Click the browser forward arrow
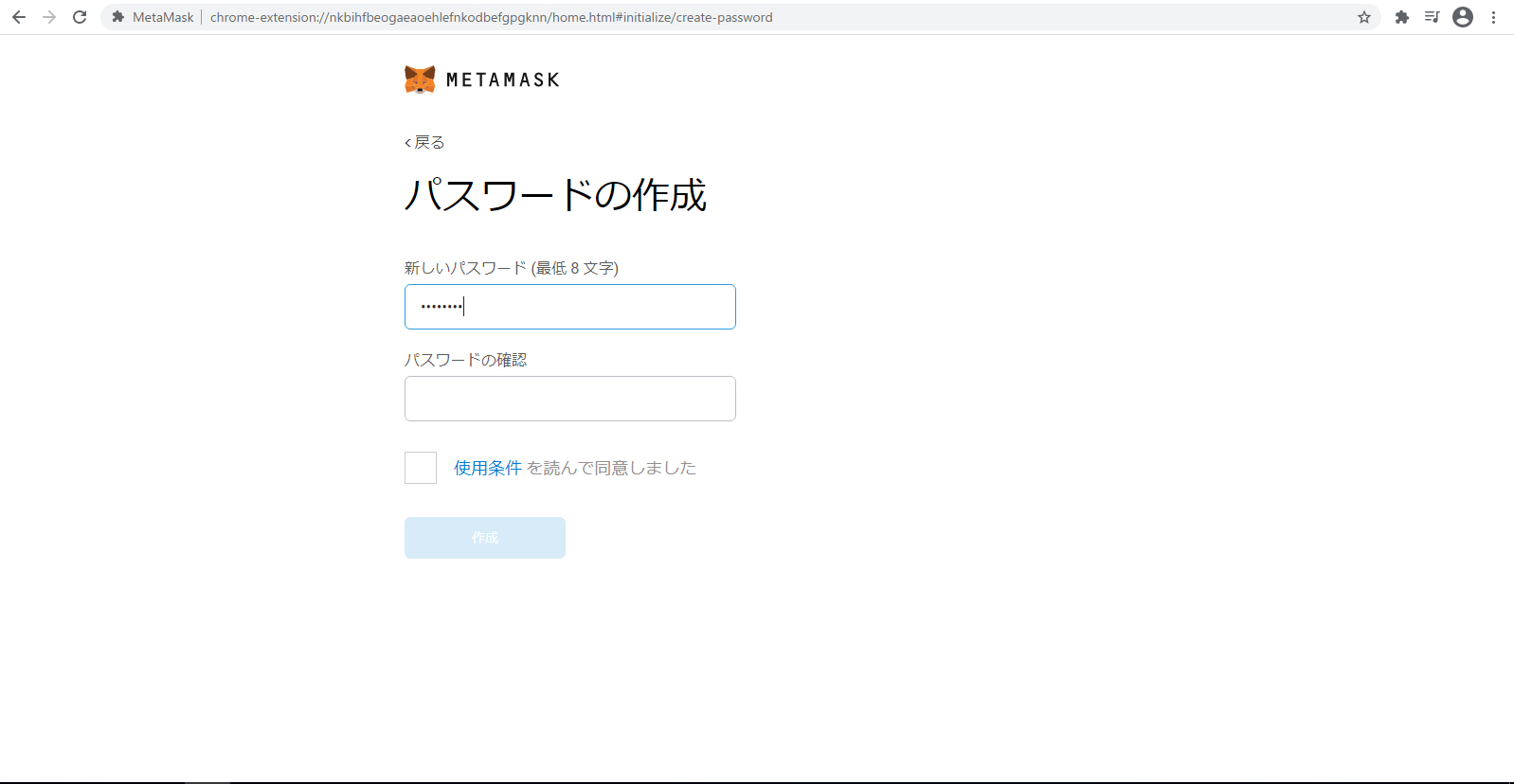This screenshot has height=784, width=1514. coord(49,17)
